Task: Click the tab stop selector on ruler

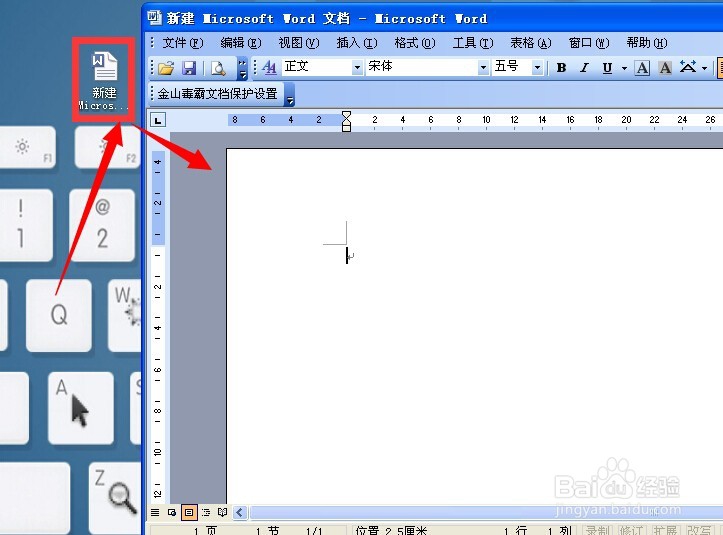Action: pyautogui.click(x=158, y=120)
